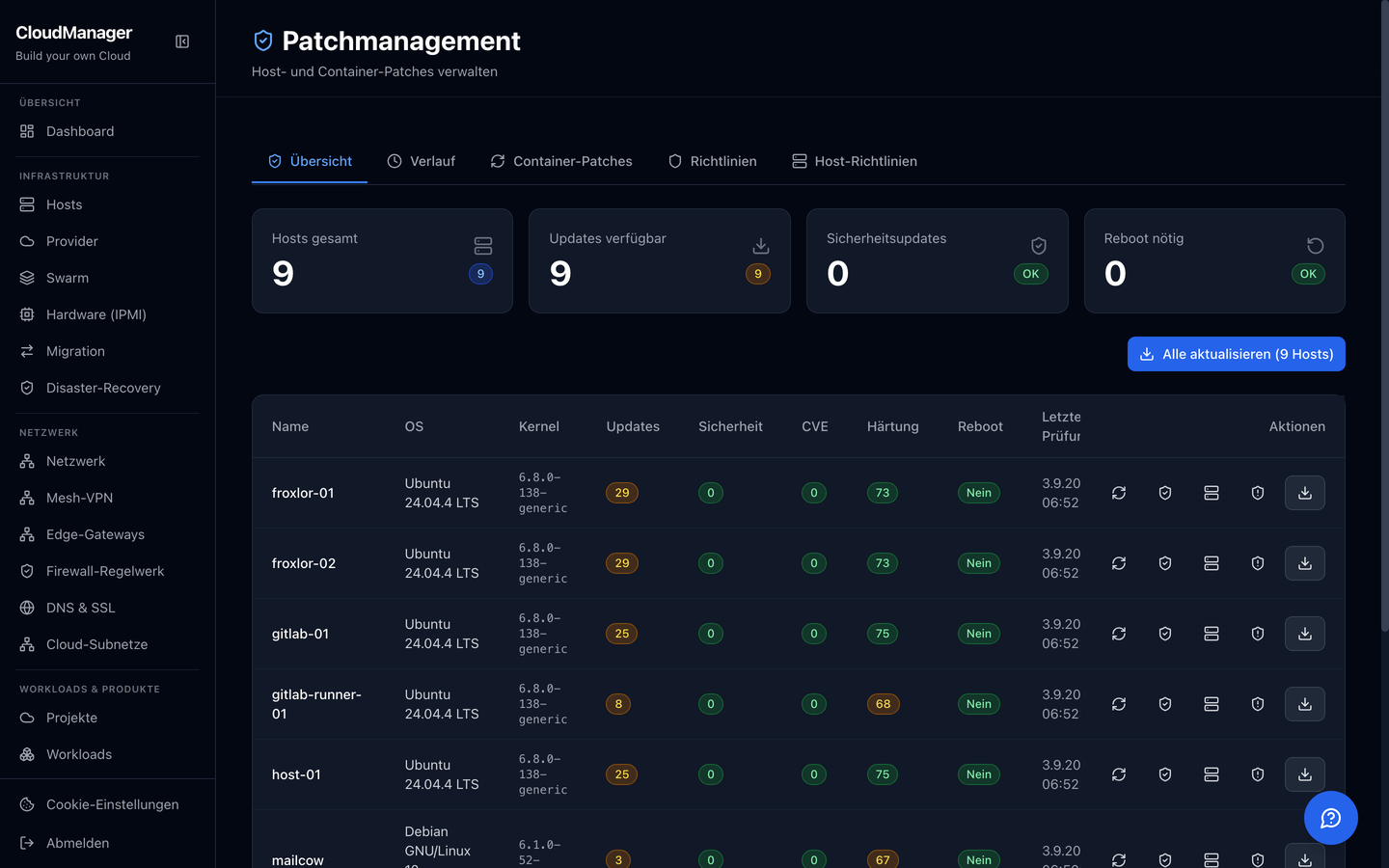The width and height of the screenshot is (1389, 868).
Task: Click refresh icon in gitlab-runner-01 row
Action: point(1119,704)
